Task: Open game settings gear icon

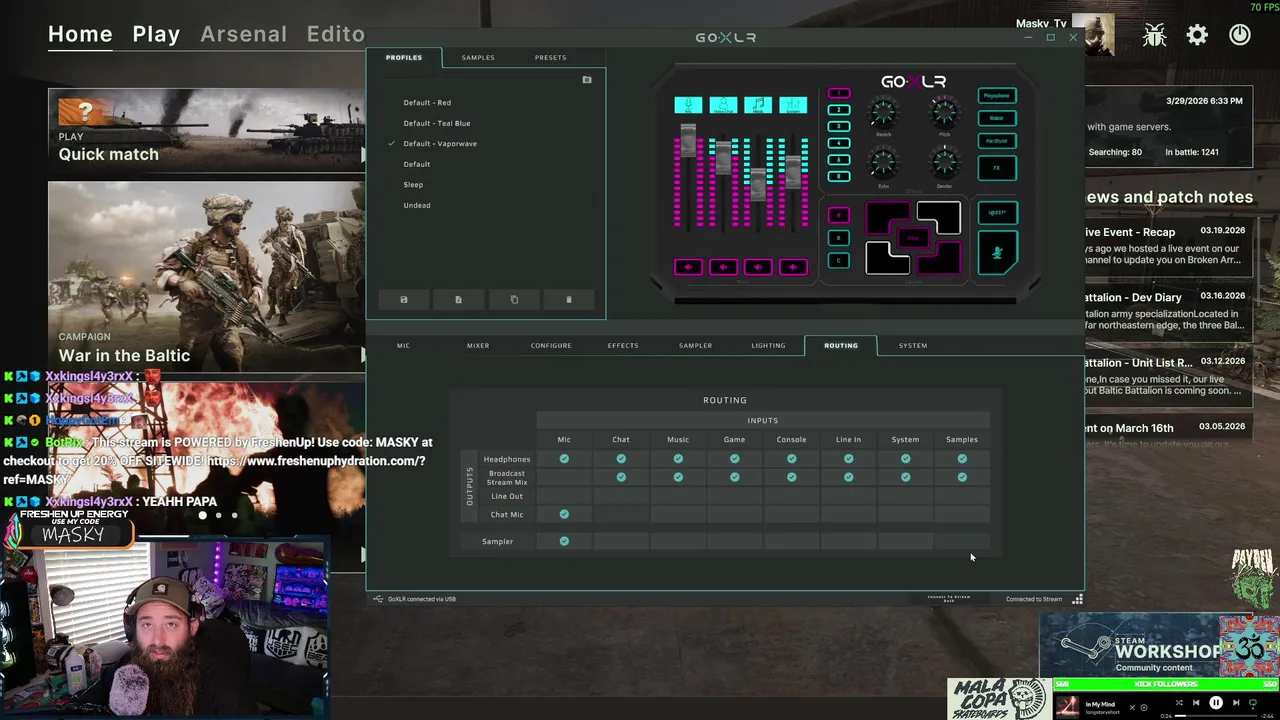Action: click(x=1197, y=35)
